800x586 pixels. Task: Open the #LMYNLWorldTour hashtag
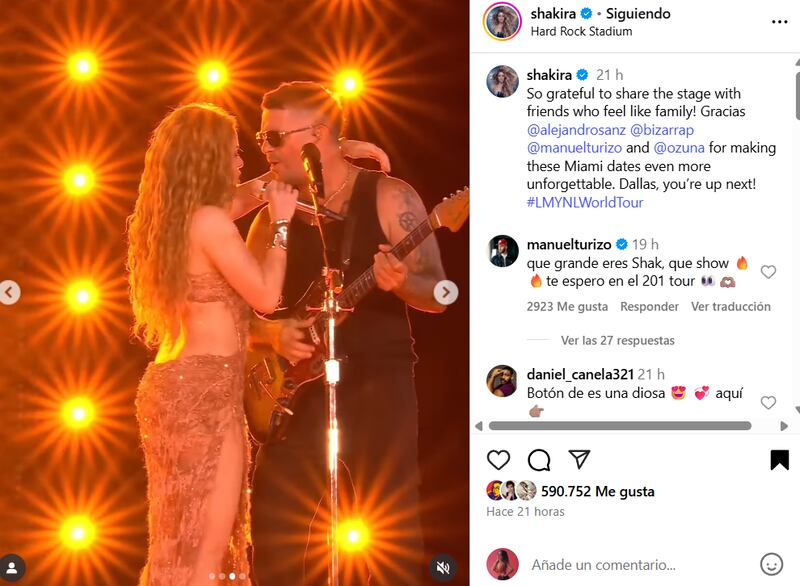[585, 202]
